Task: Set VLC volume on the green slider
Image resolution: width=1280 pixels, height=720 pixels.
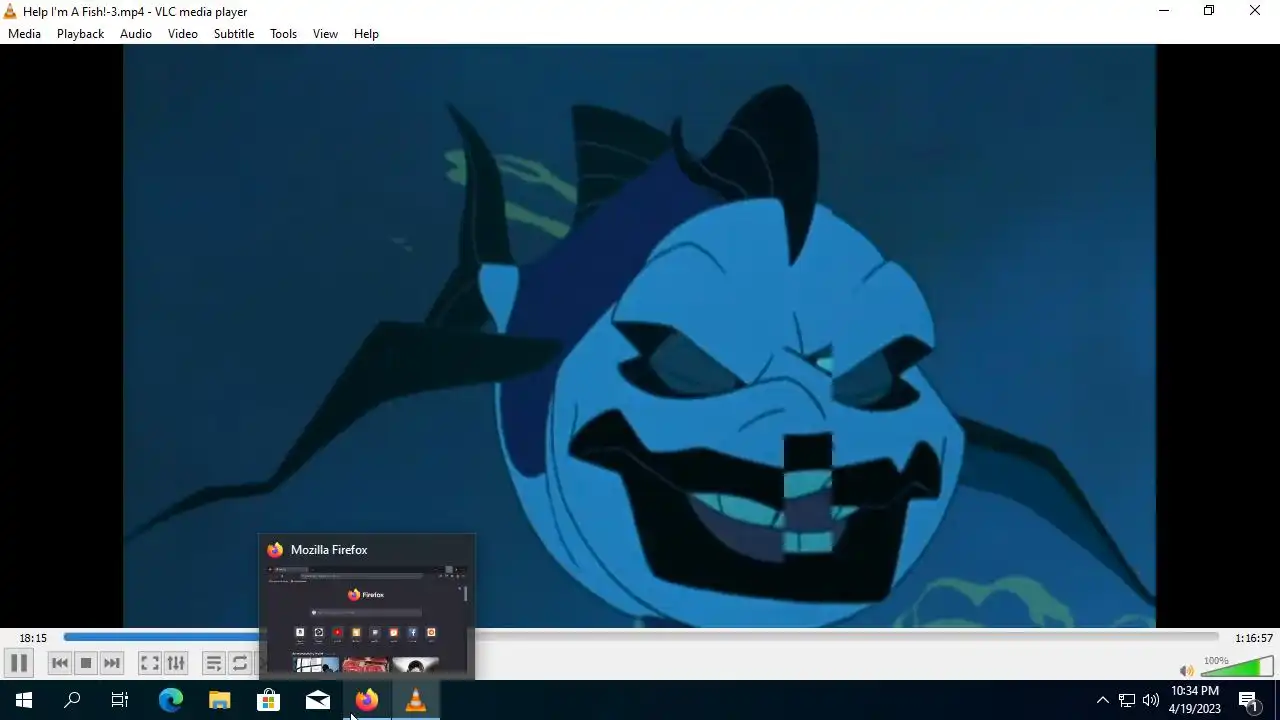Action: [x=1237, y=666]
